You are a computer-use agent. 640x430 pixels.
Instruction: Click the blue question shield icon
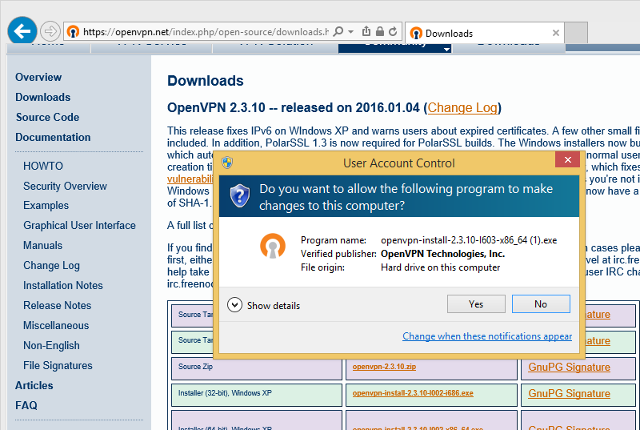coord(240,196)
